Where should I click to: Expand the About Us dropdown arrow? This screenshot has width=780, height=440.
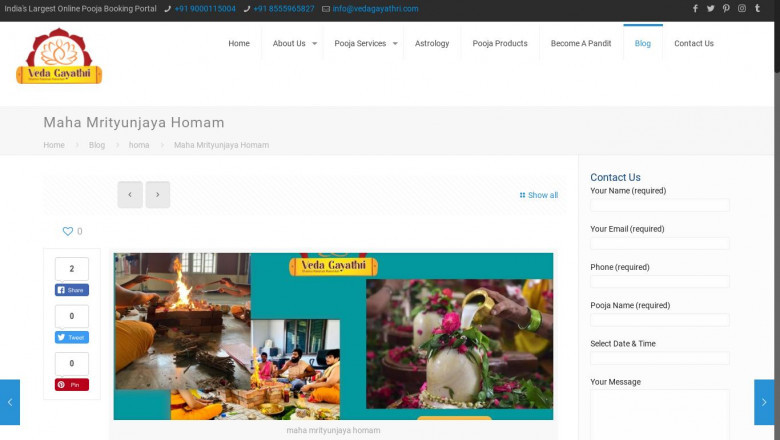click(x=315, y=44)
